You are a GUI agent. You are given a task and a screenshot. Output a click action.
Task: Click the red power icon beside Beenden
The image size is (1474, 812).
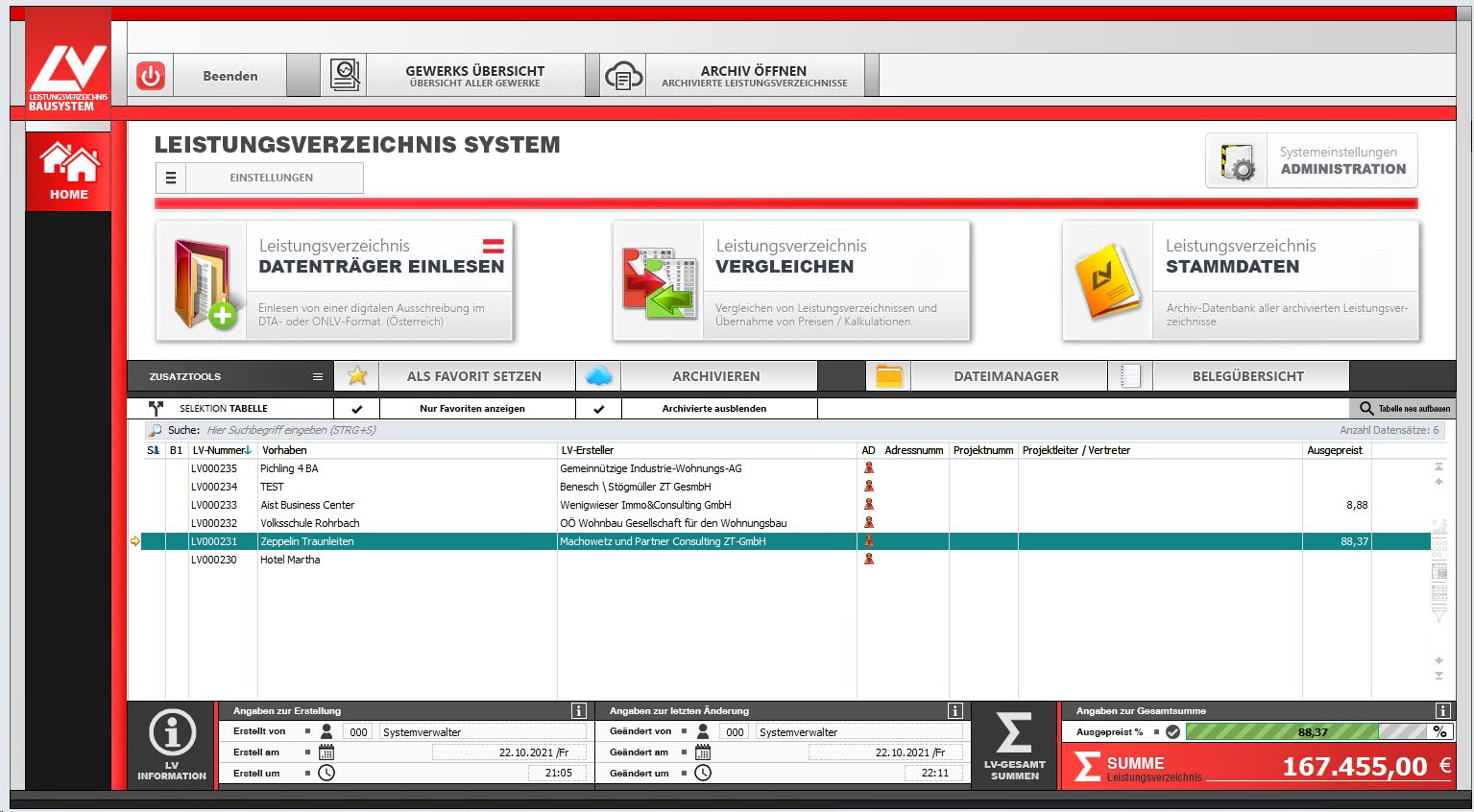point(151,76)
